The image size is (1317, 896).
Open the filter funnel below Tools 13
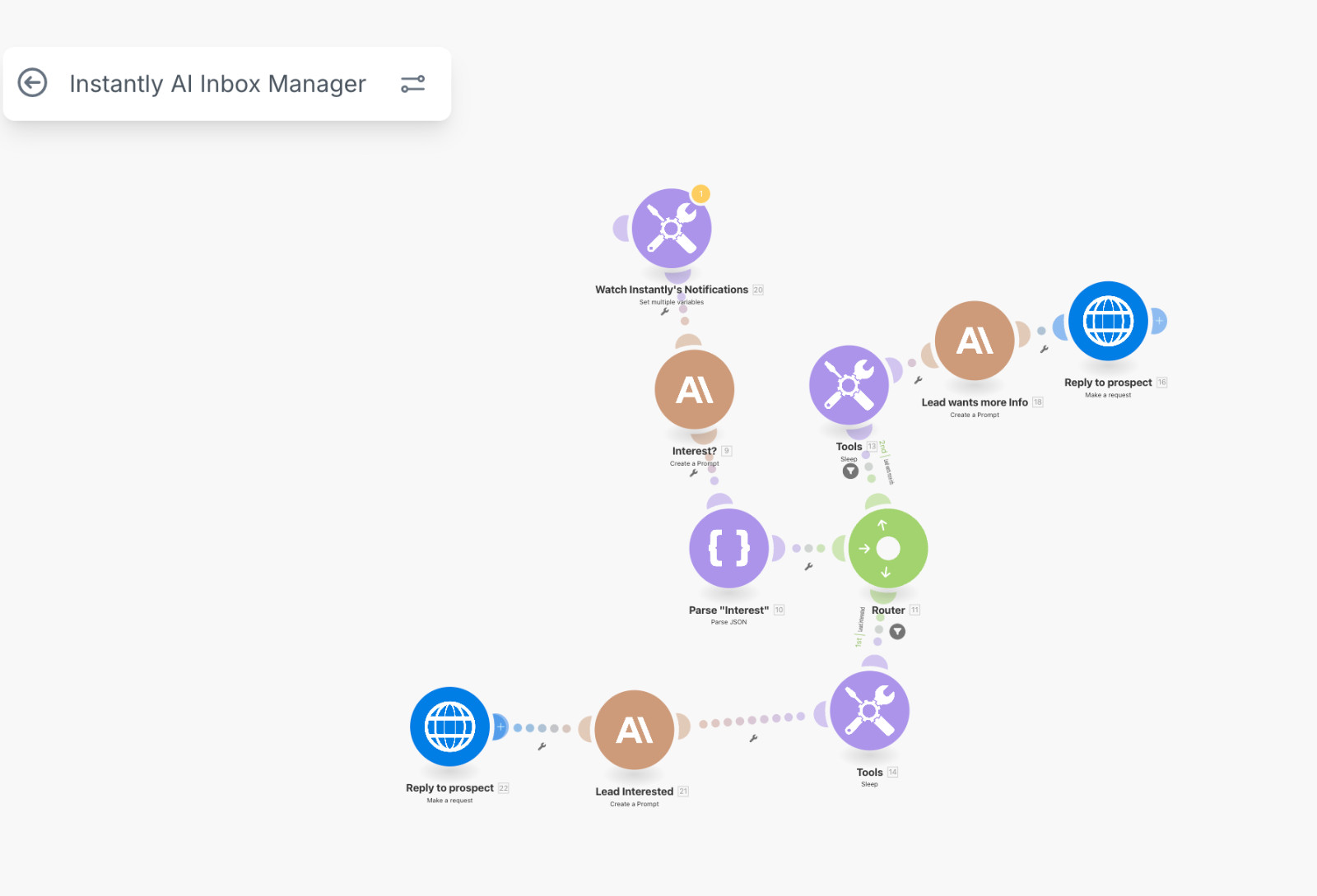[850, 471]
